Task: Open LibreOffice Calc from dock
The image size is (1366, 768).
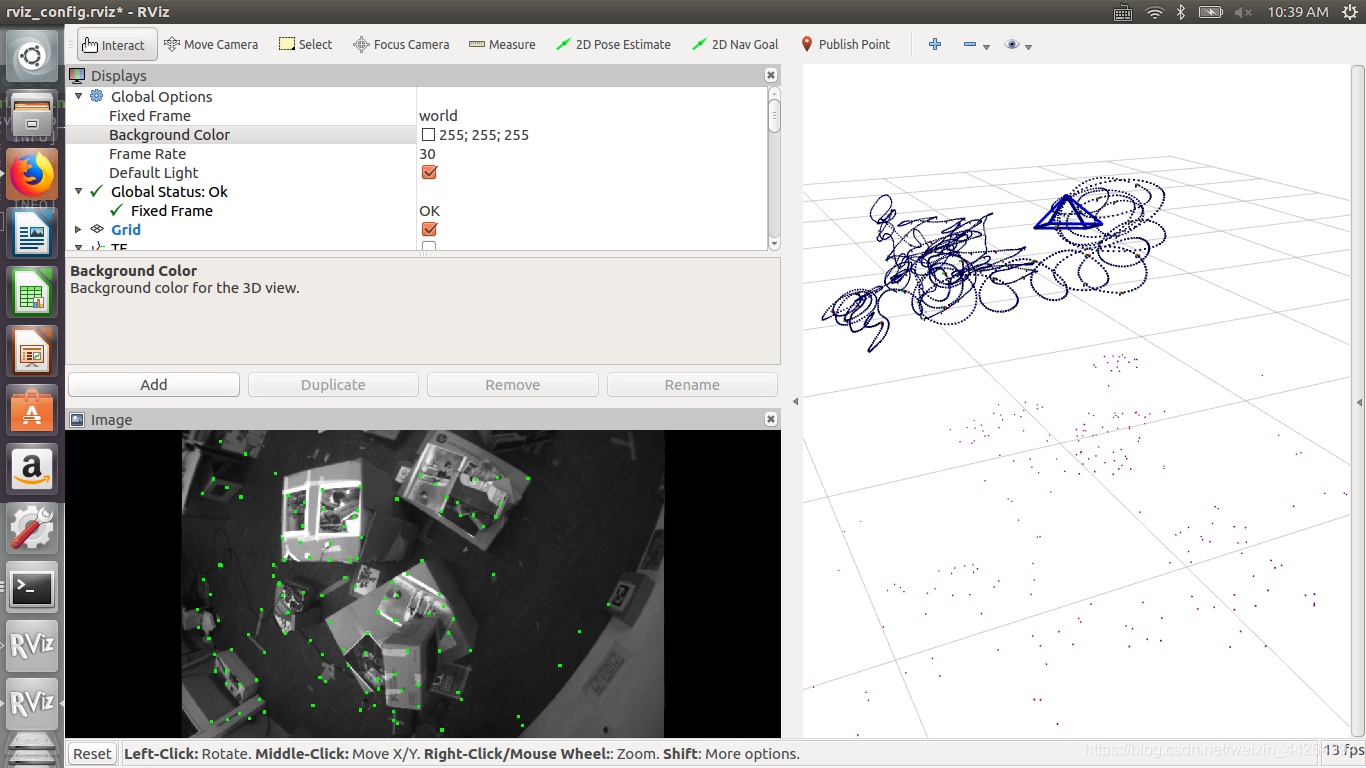Action: [x=32, y=292]
